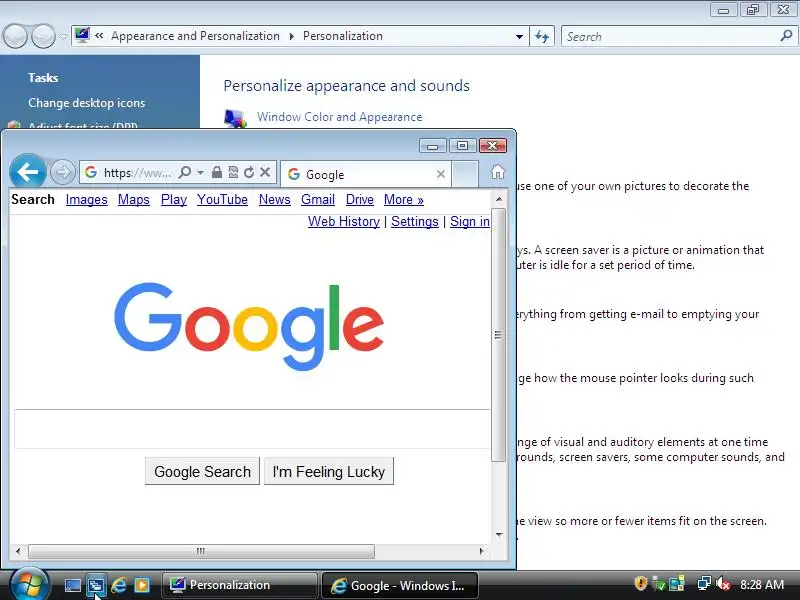Open Google Settings link
800x600 pixels.
(415, 221)
